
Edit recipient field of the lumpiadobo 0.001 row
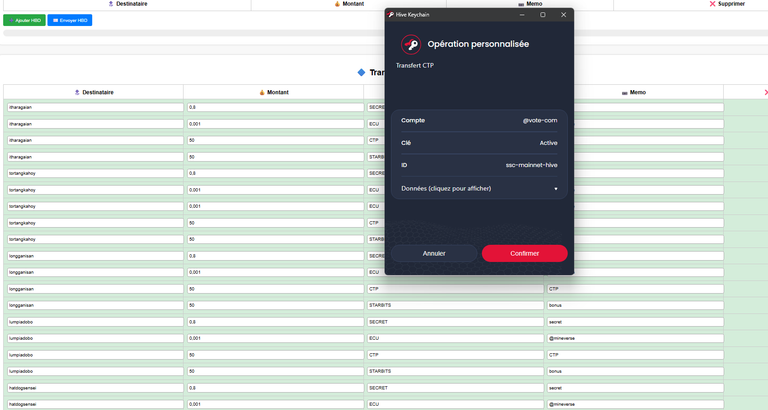[x=95, y=338]
